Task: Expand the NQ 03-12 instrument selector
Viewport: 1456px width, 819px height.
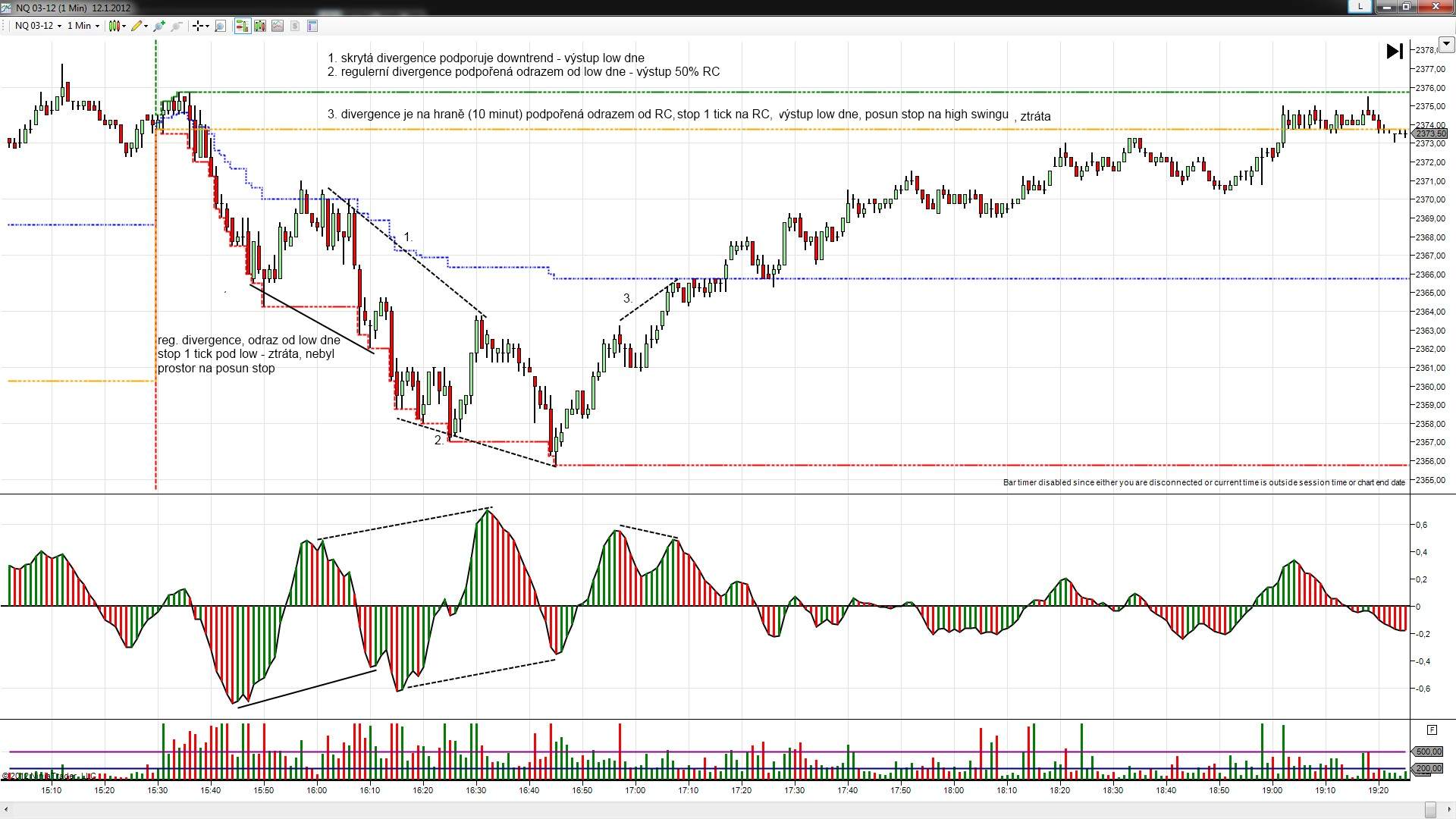Action: (x=38, y=26)
